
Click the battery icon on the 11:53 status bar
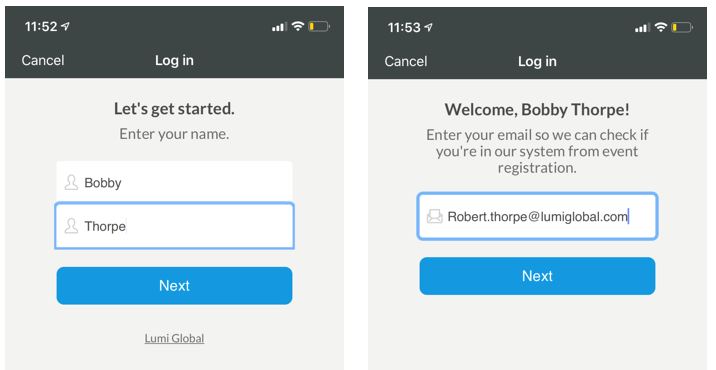tap(682, 28)
